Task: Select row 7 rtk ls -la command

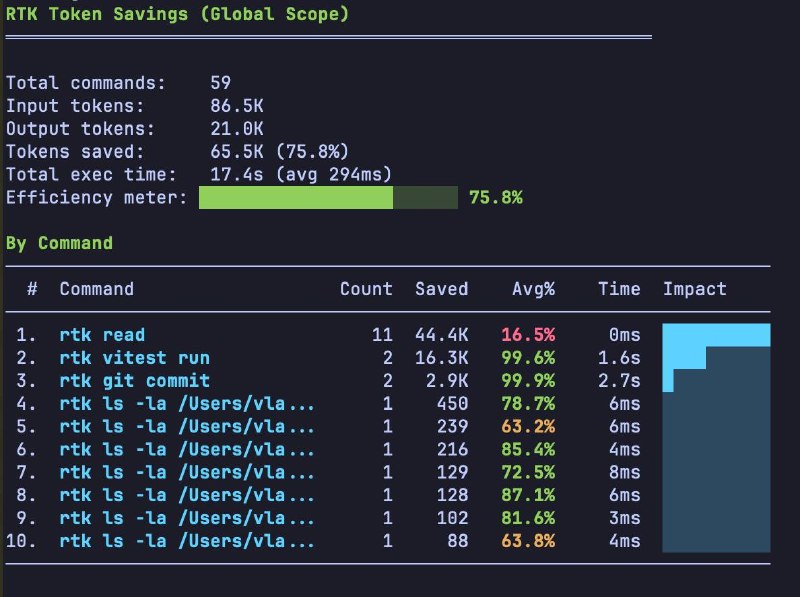Action: tap(187, 472)
